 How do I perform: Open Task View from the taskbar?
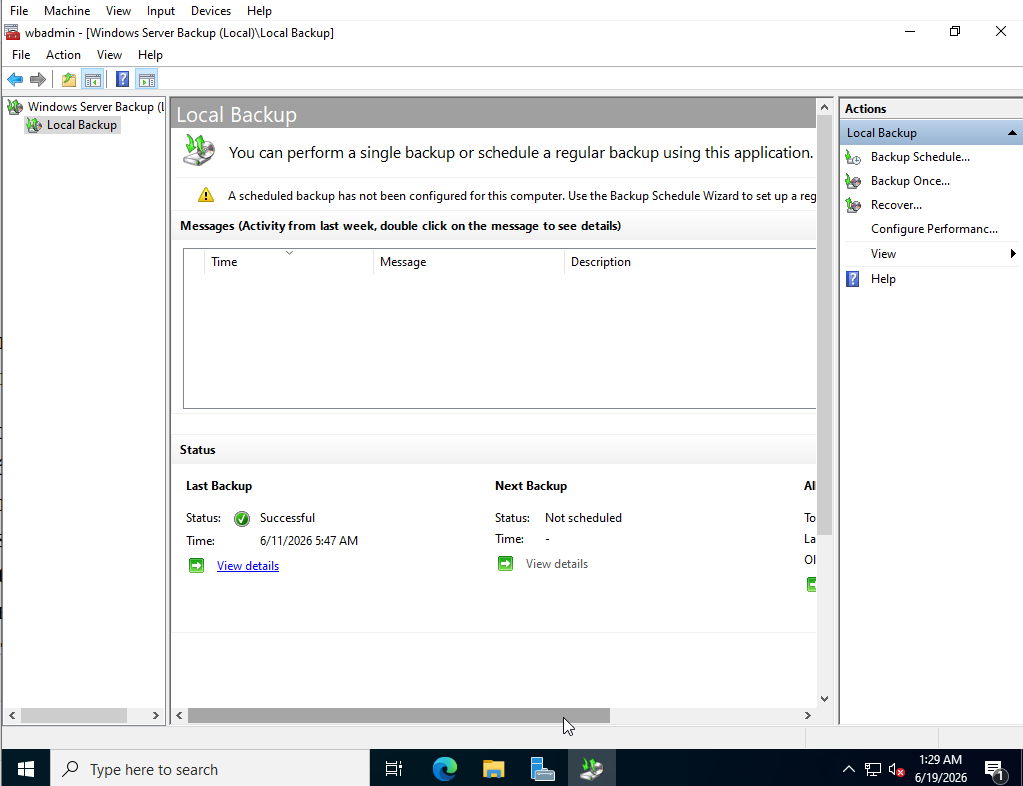tap(394, 770)
